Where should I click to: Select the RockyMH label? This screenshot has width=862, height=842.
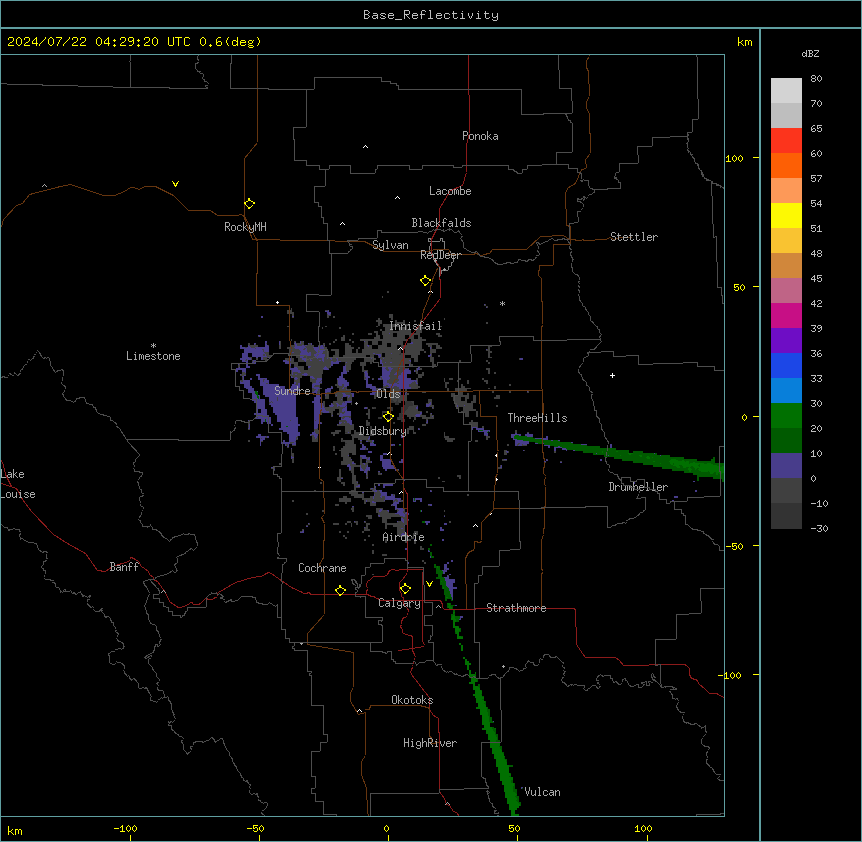245,227
